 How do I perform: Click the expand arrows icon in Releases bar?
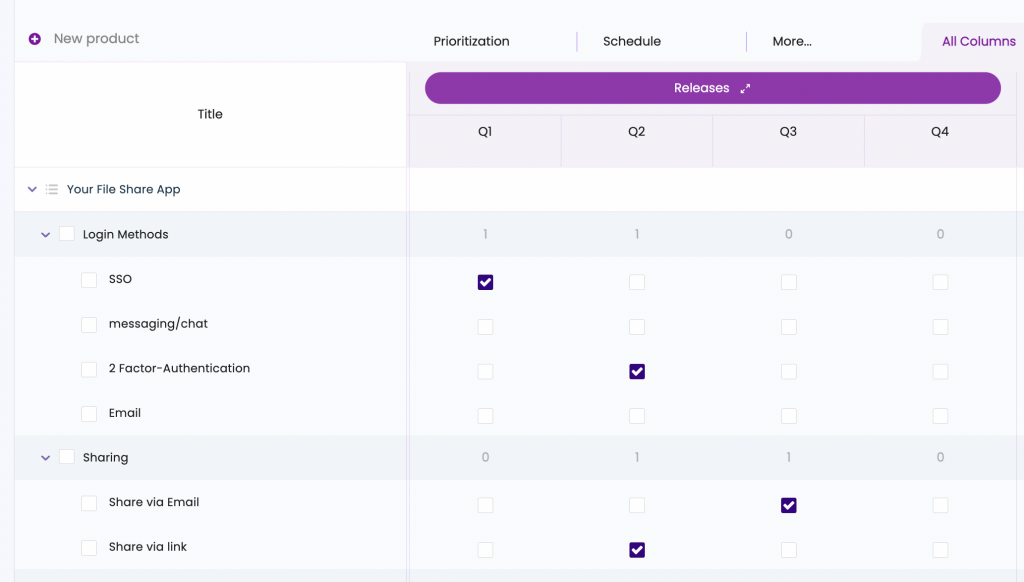745,88
